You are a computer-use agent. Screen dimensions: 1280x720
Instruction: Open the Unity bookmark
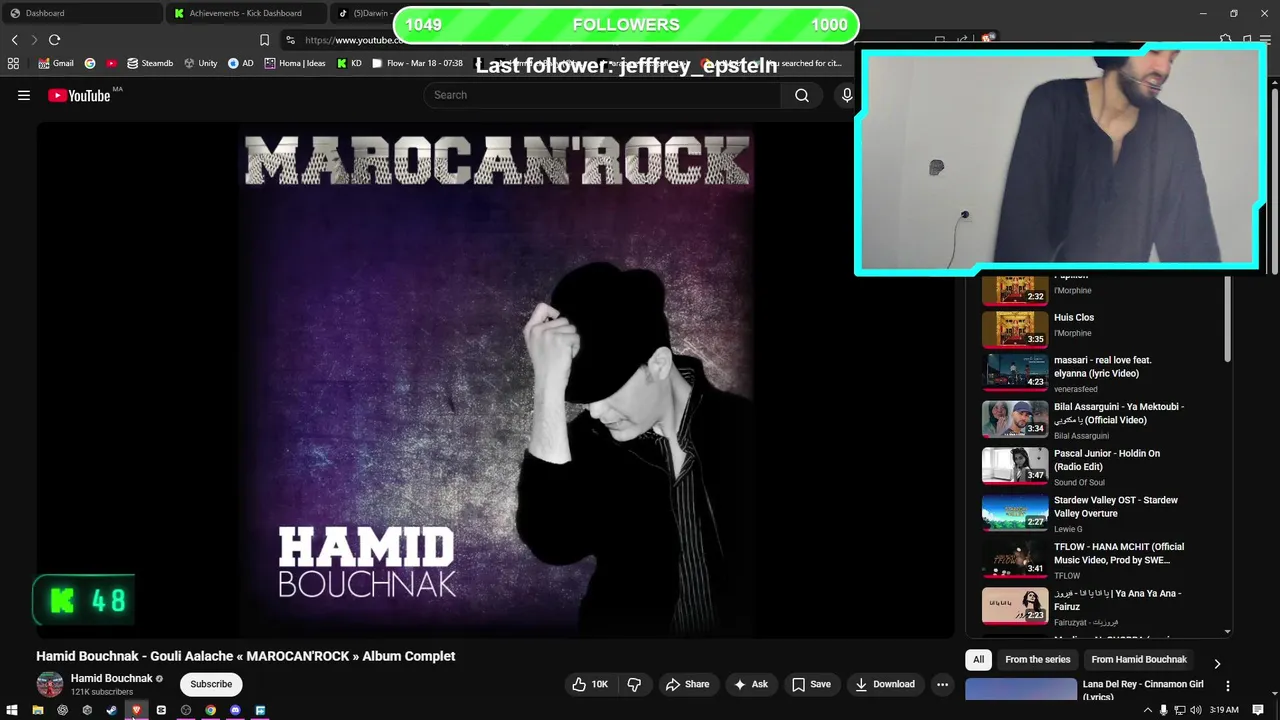[200, 63]
